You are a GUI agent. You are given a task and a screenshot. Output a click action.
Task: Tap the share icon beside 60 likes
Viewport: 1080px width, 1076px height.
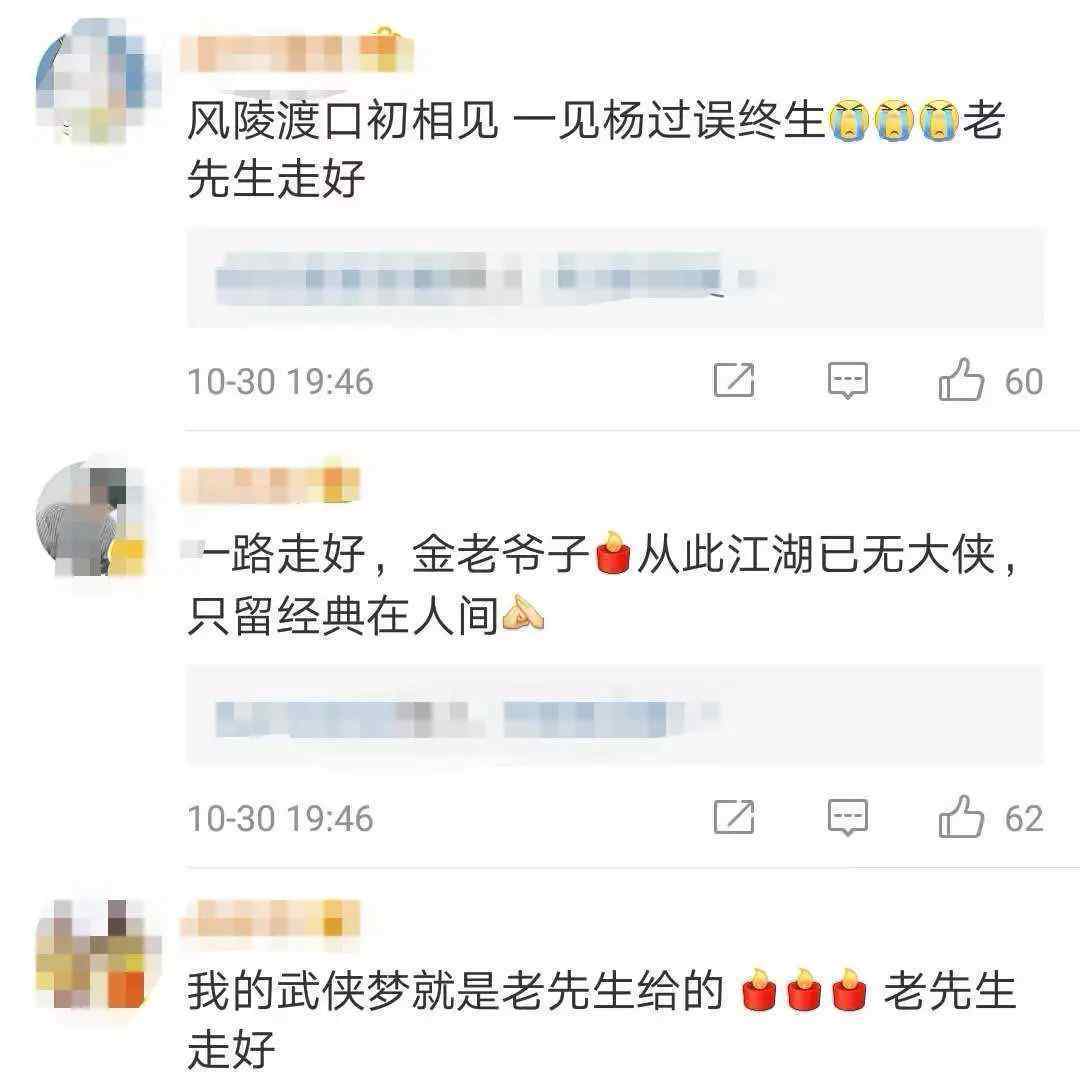(734, 380)
